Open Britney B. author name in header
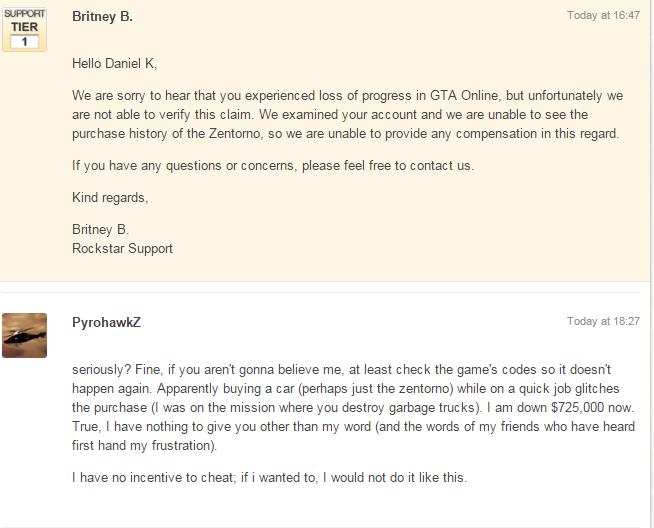 point(102,16)
